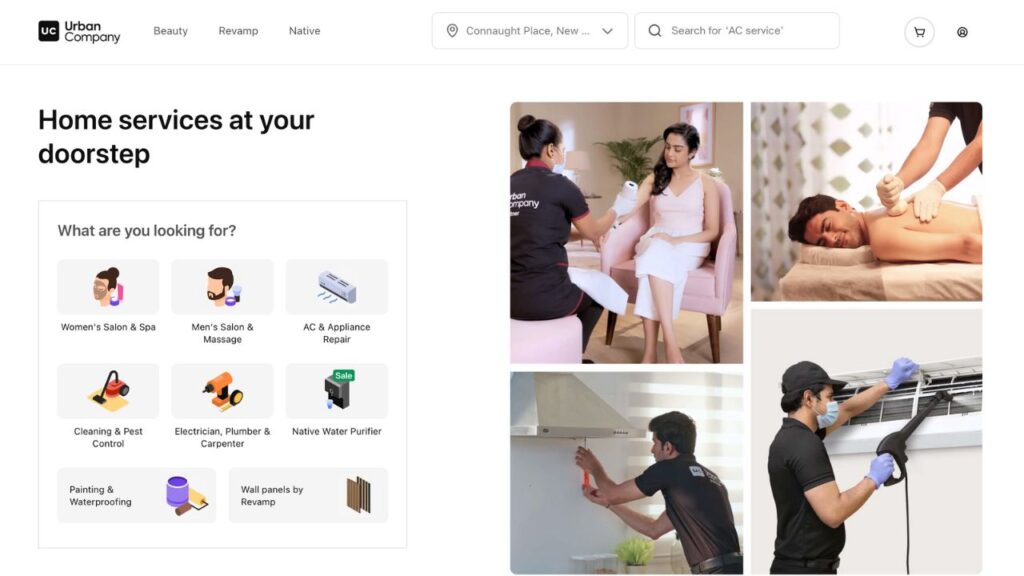Open Painting & Waterproofing card
The height and width of the screenshot is (576, 1024).
point(136,495)
